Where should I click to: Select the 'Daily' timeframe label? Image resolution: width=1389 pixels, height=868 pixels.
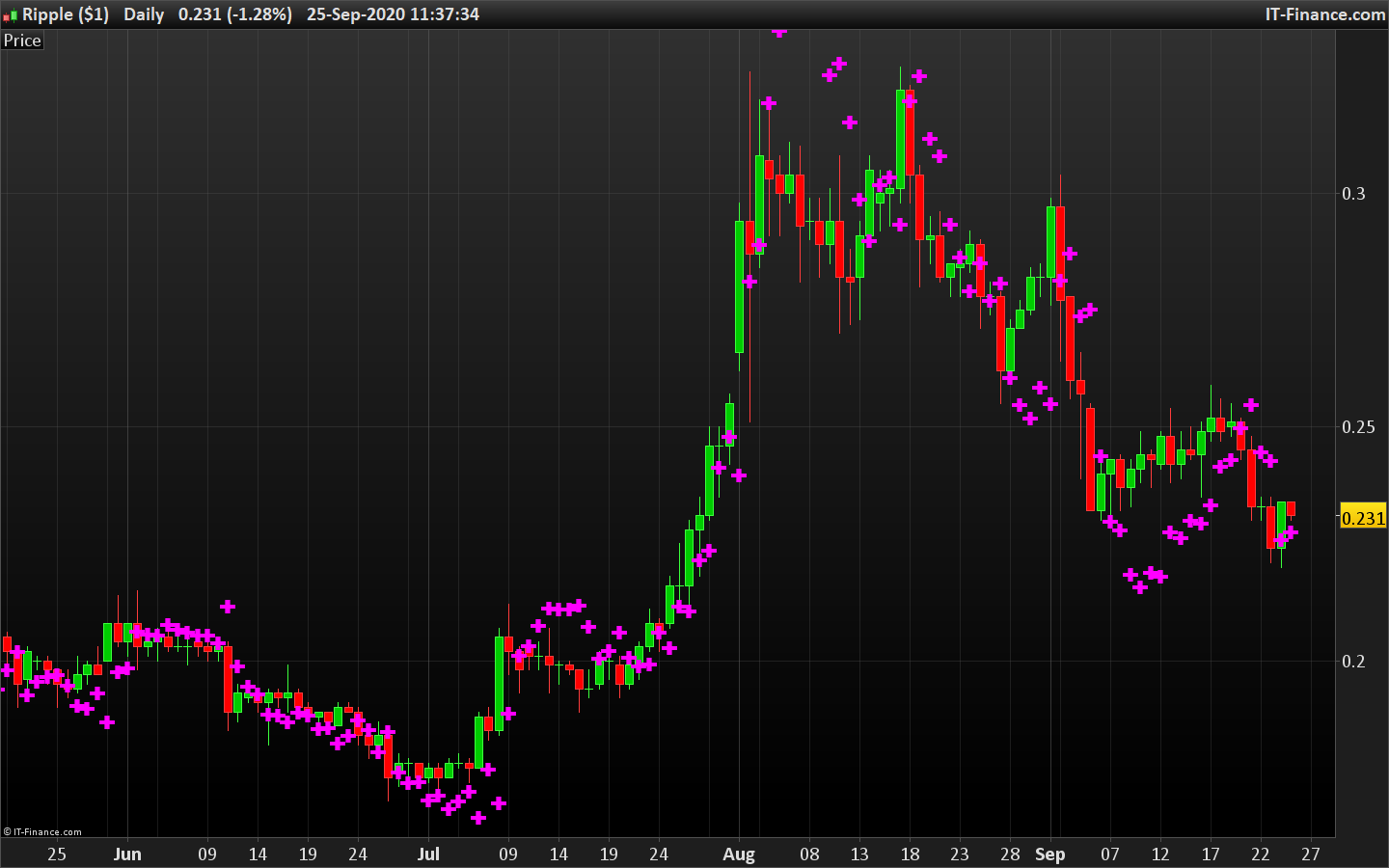[x=144, y=14]
